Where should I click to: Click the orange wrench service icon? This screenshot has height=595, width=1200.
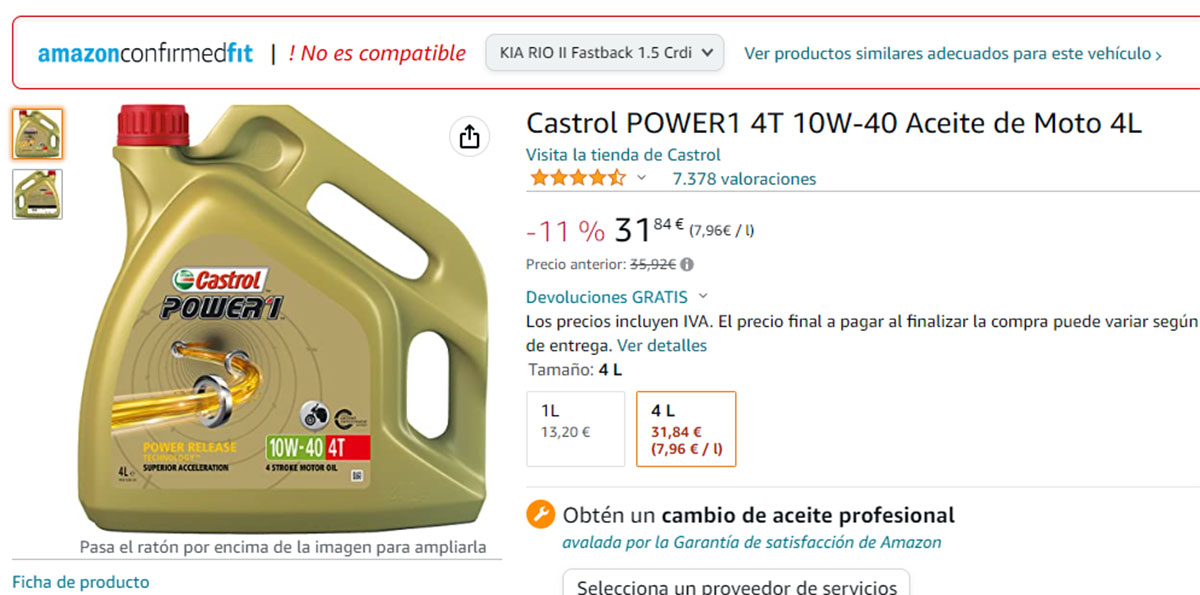540,515
